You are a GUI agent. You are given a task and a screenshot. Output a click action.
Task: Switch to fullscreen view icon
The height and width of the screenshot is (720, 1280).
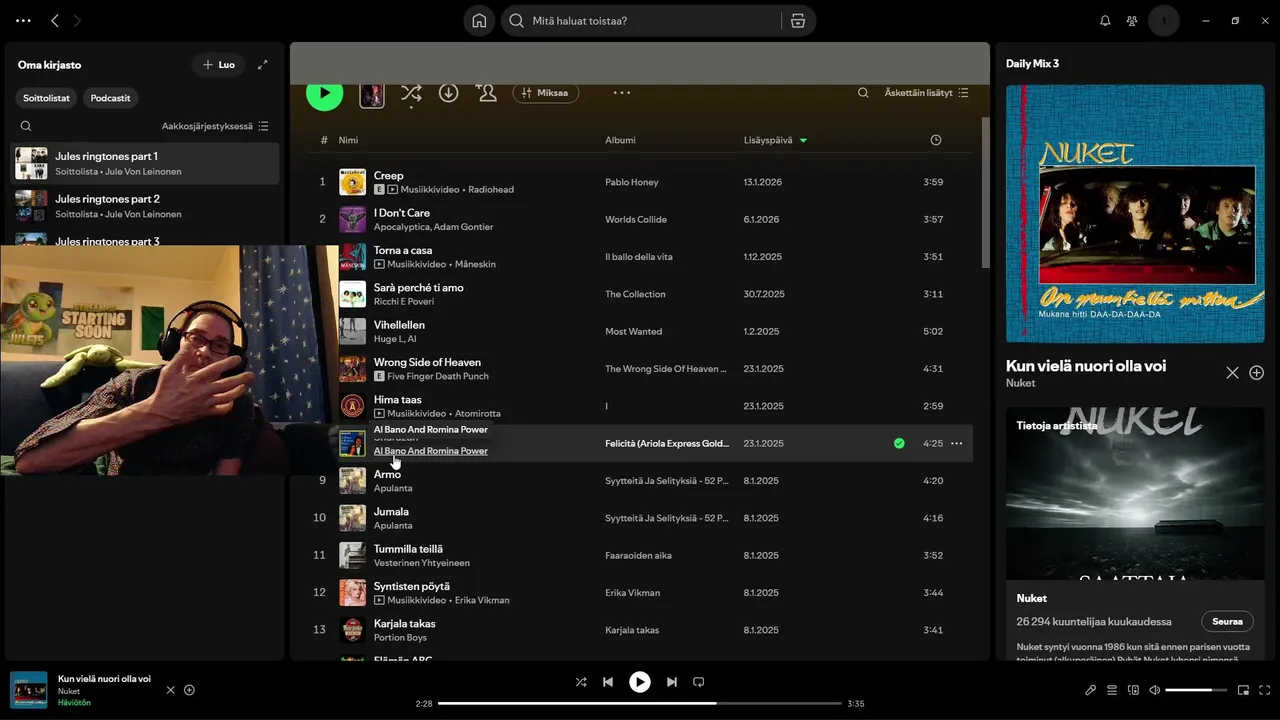pos(1265,690)
